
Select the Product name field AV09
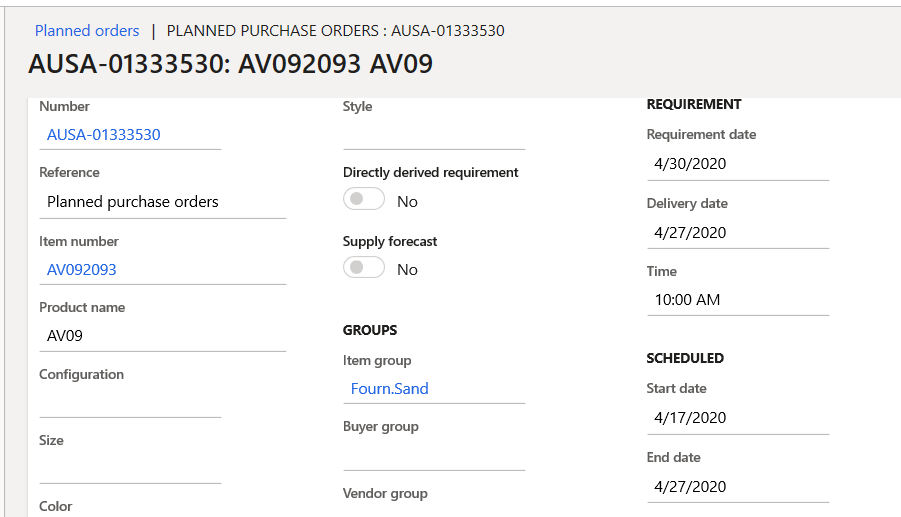click(x=162, y=336)
